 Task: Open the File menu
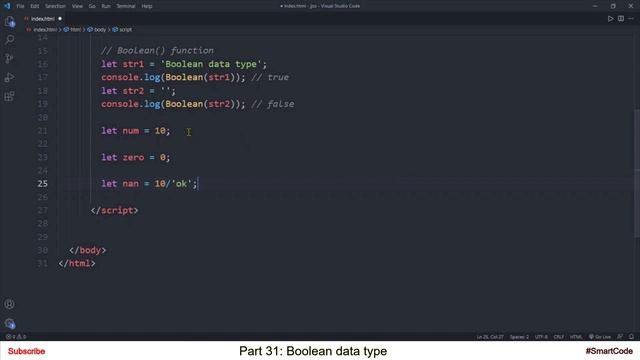[20, 6]
